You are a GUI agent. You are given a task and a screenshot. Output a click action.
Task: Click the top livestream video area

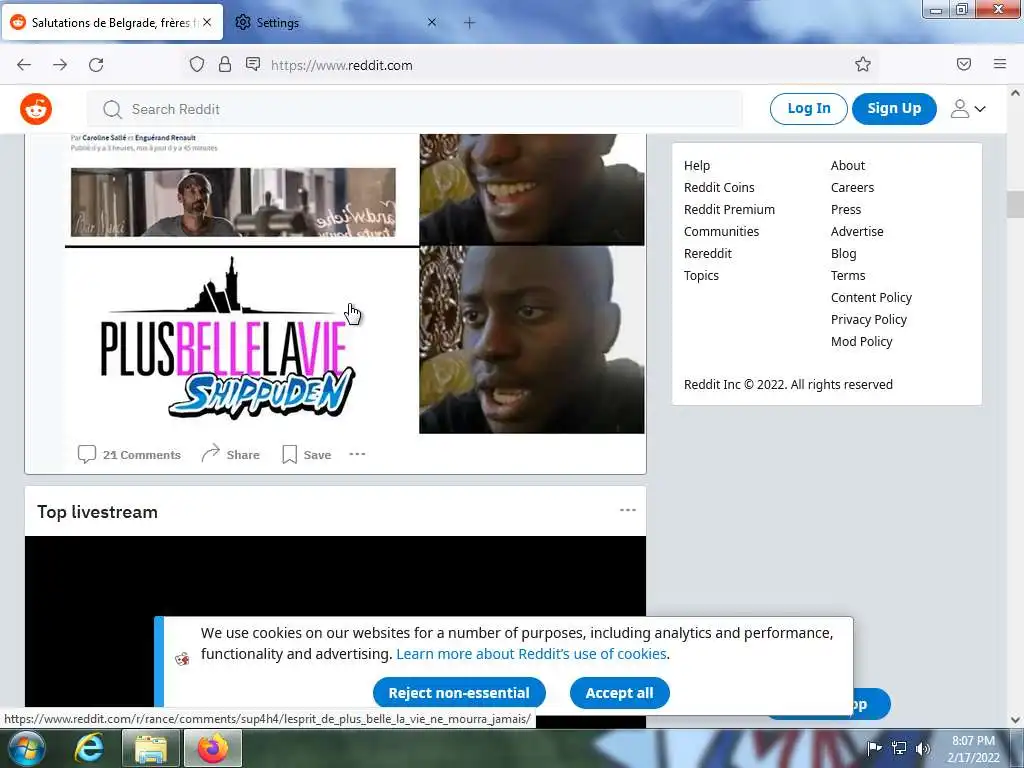point(335,575)
